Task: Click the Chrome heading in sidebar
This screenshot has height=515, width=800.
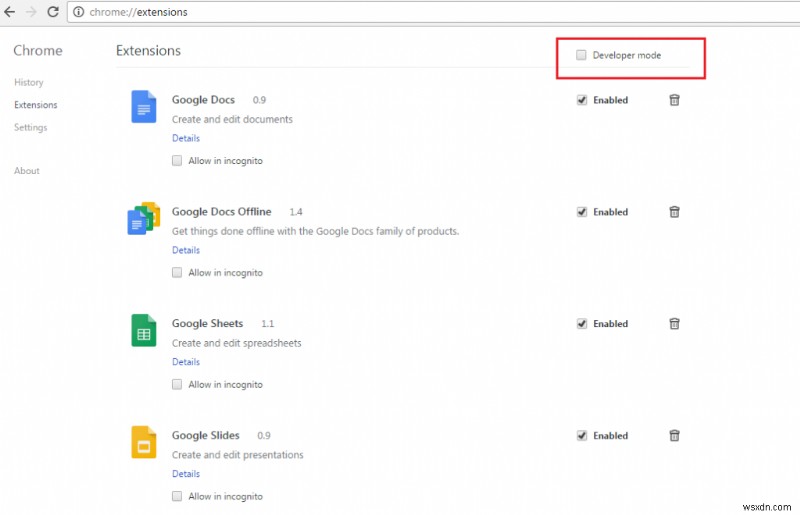Action: tap(38, 51)
